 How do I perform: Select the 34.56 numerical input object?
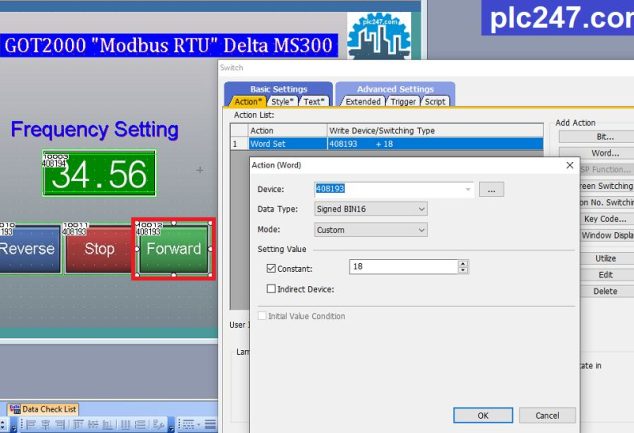(99, 173)
